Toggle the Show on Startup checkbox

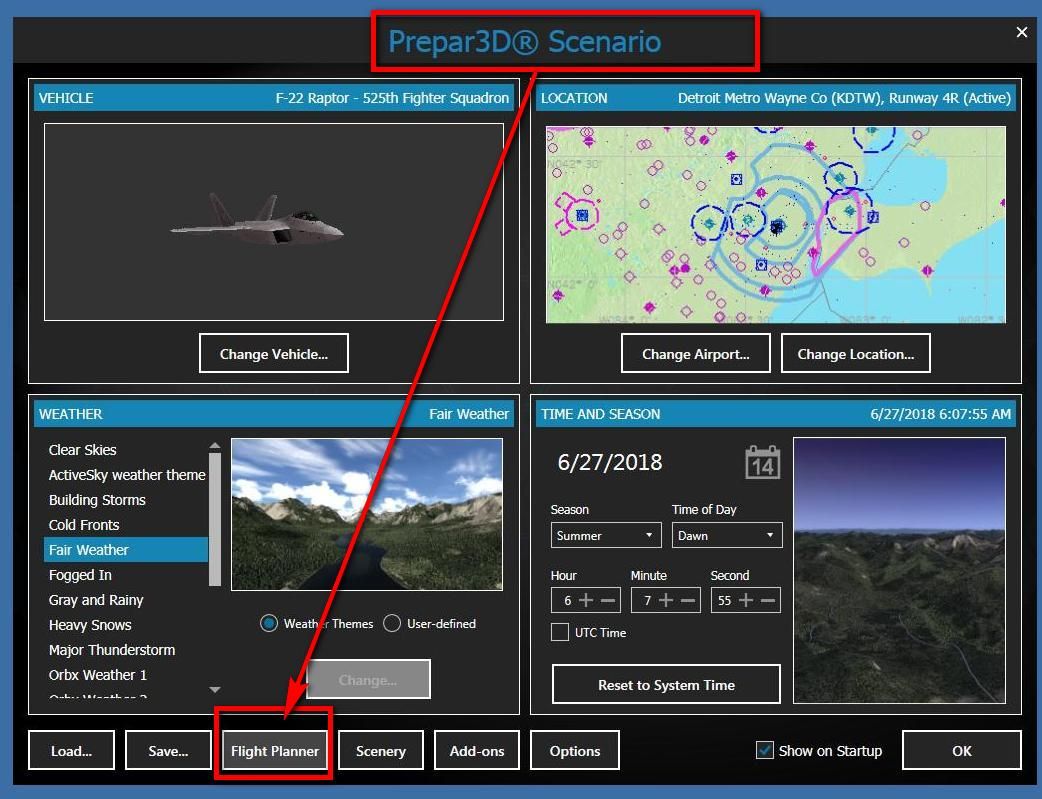pos(765,750)
